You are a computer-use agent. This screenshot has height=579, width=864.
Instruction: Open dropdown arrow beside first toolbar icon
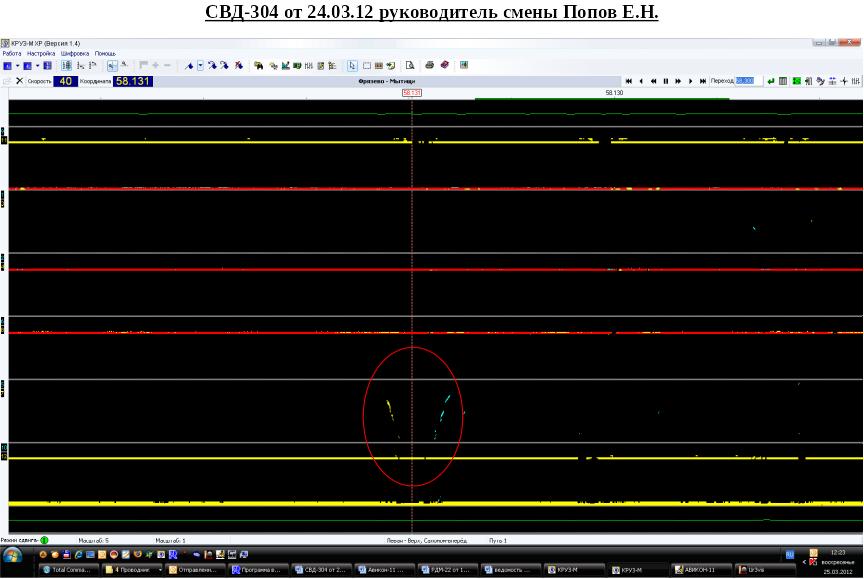(16, 66)
